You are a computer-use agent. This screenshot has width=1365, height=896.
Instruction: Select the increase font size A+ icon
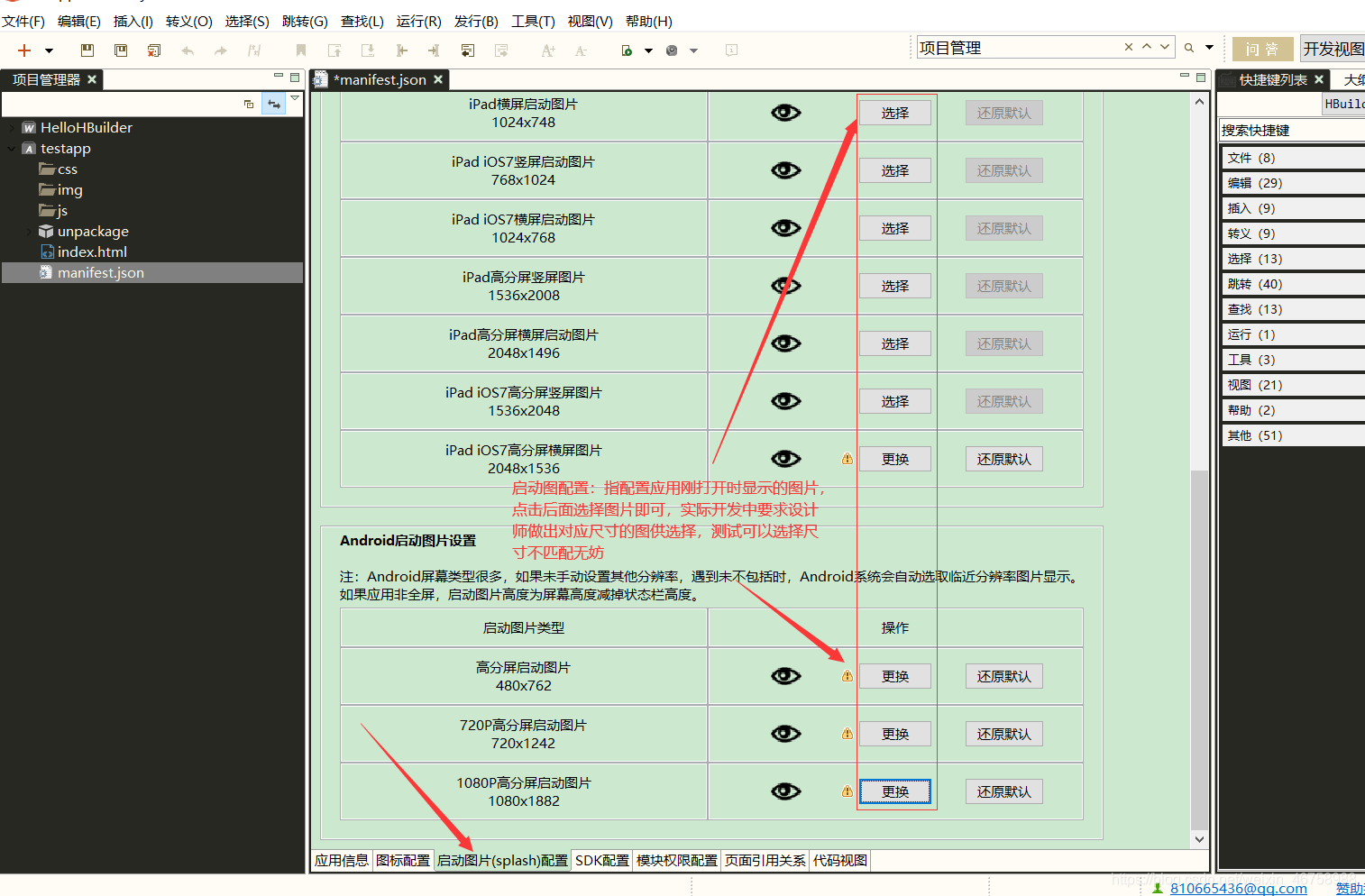(547, 51)
